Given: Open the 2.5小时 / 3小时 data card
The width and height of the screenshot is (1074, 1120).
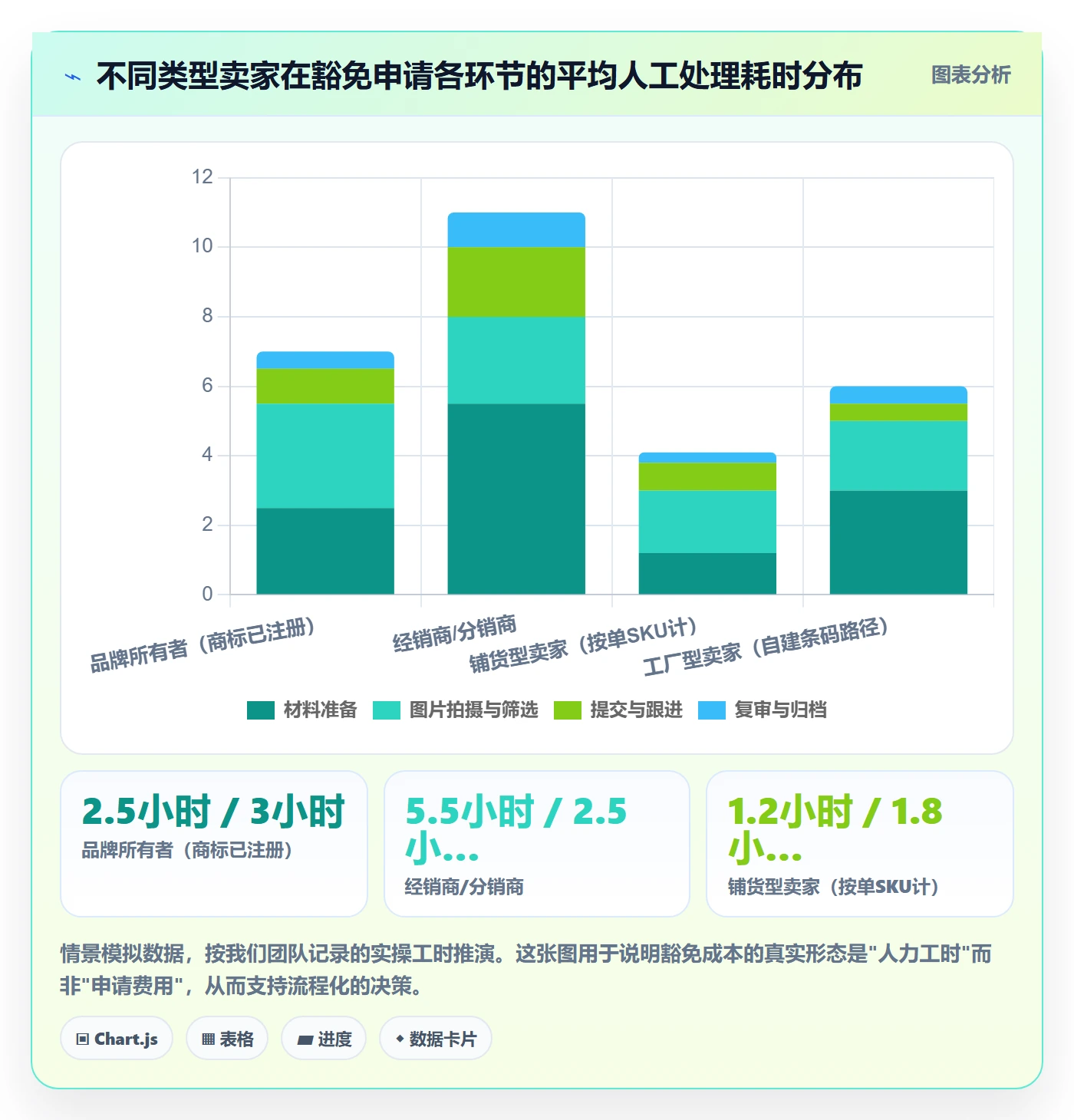Looking at the screenshot, I should (214, 844).
